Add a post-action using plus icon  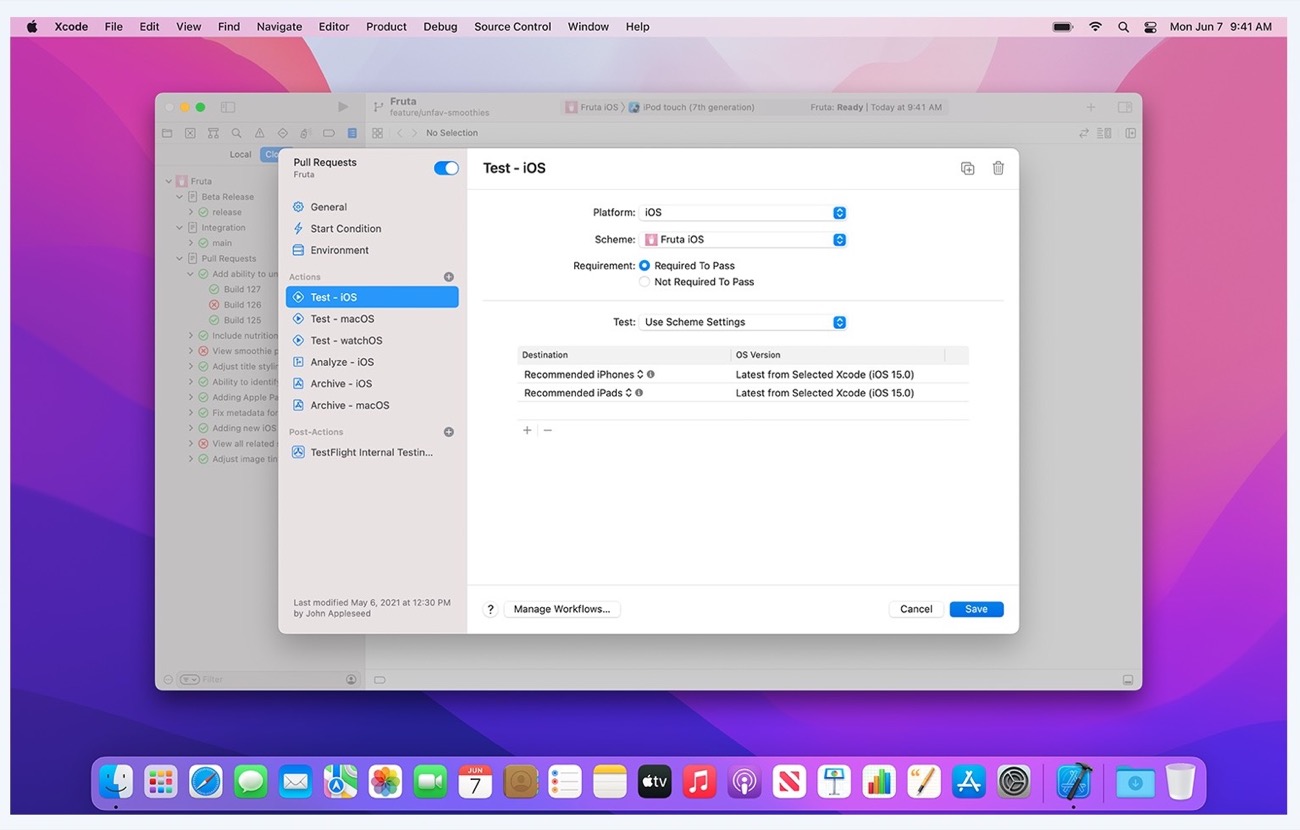click(x=449, y=432)
